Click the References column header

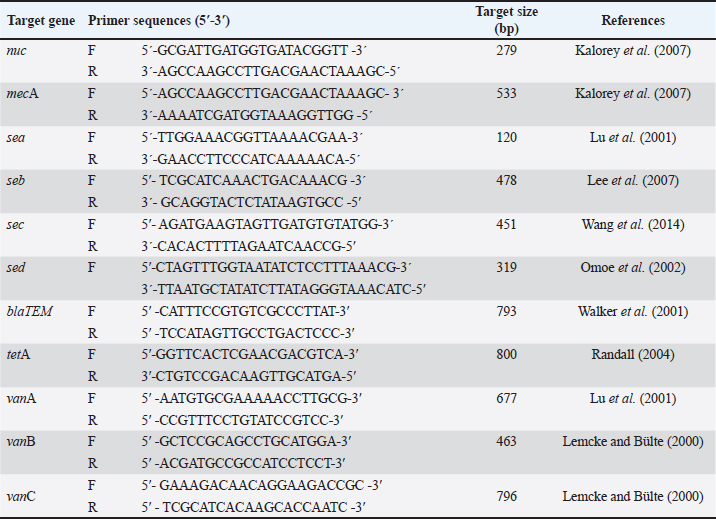[633, 20]
